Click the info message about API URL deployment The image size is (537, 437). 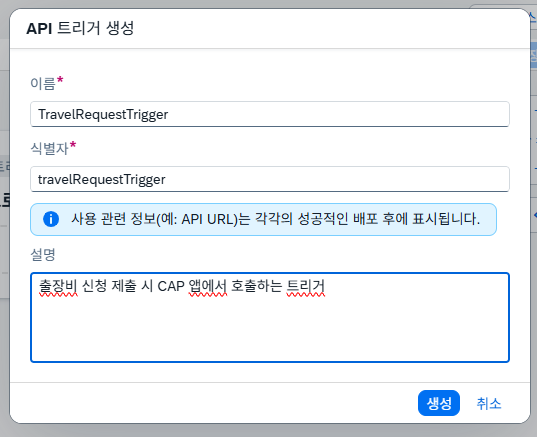pyautogui.click(x=276, y=219)
